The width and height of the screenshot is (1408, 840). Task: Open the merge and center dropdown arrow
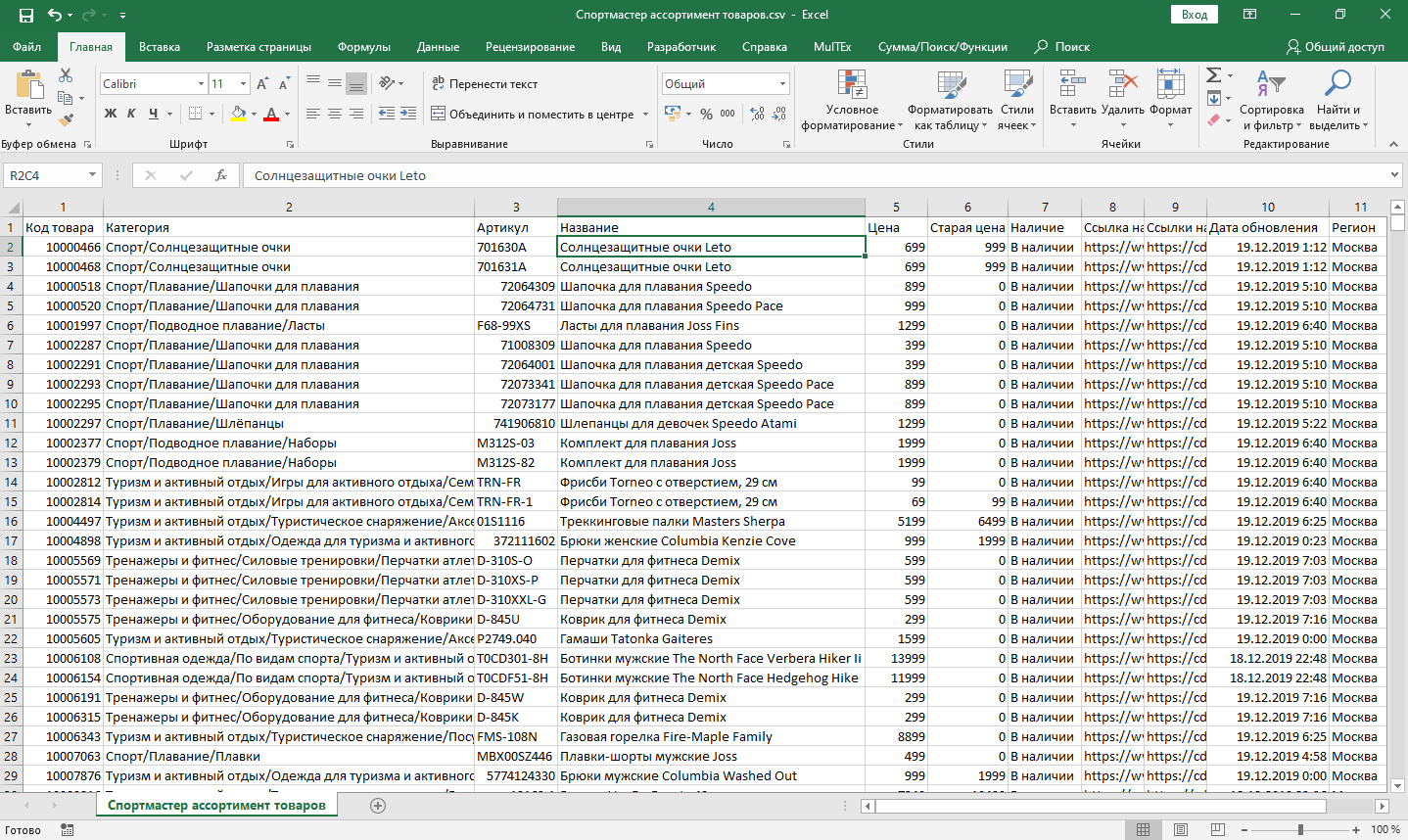(x=645, y=115)
